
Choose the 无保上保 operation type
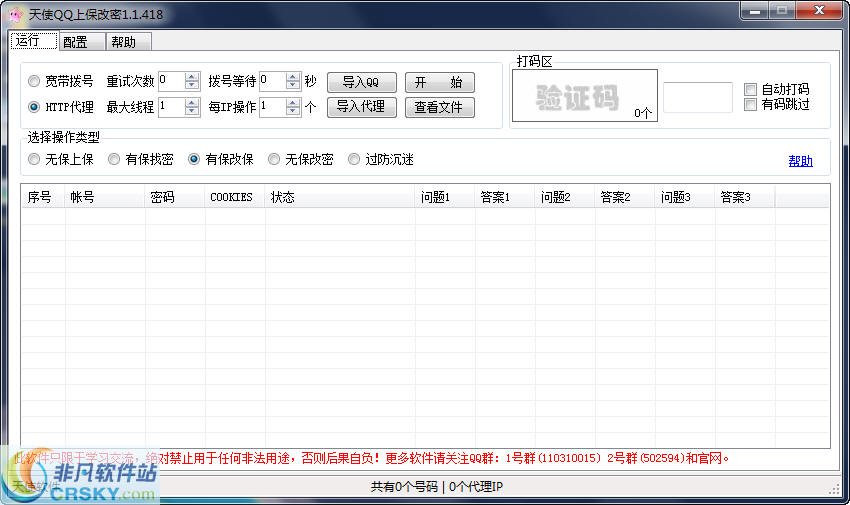(x=61, y=159)
